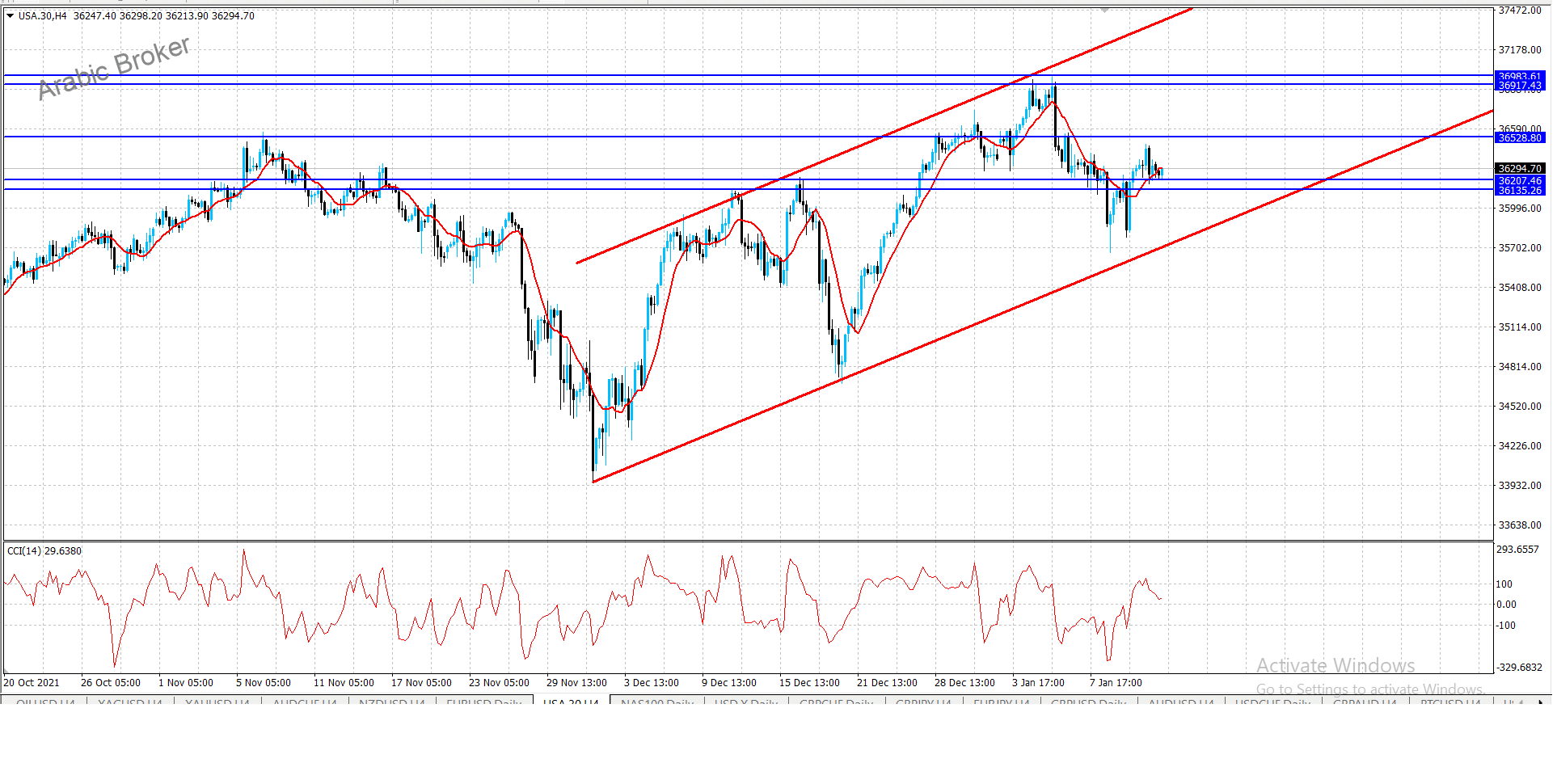This screenshot has width=1557, height=784.
Task: Go to the GBPUSD Daily tab
Action: click(1088, 702)
